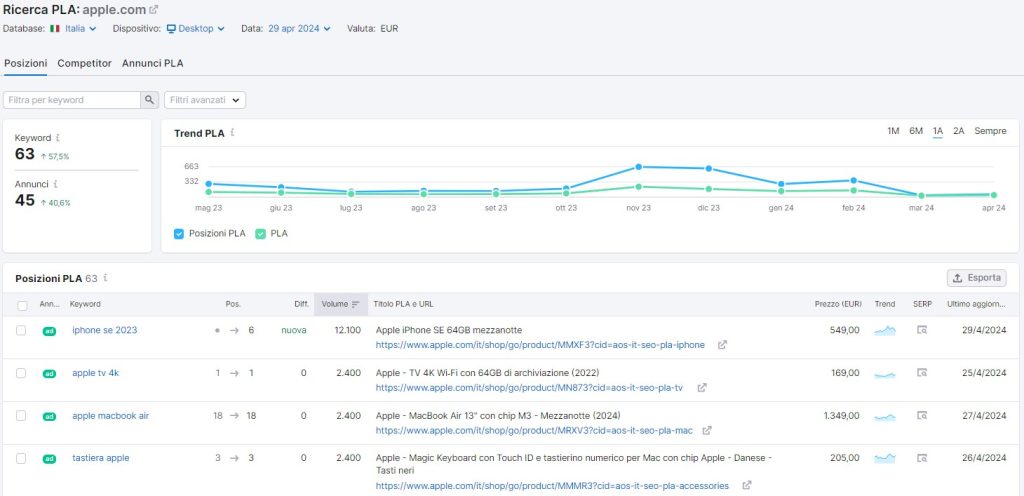Viewport: 1024px width, 496px height.
Task: Open the Italia database dropdown
Action: coord(73,29)
